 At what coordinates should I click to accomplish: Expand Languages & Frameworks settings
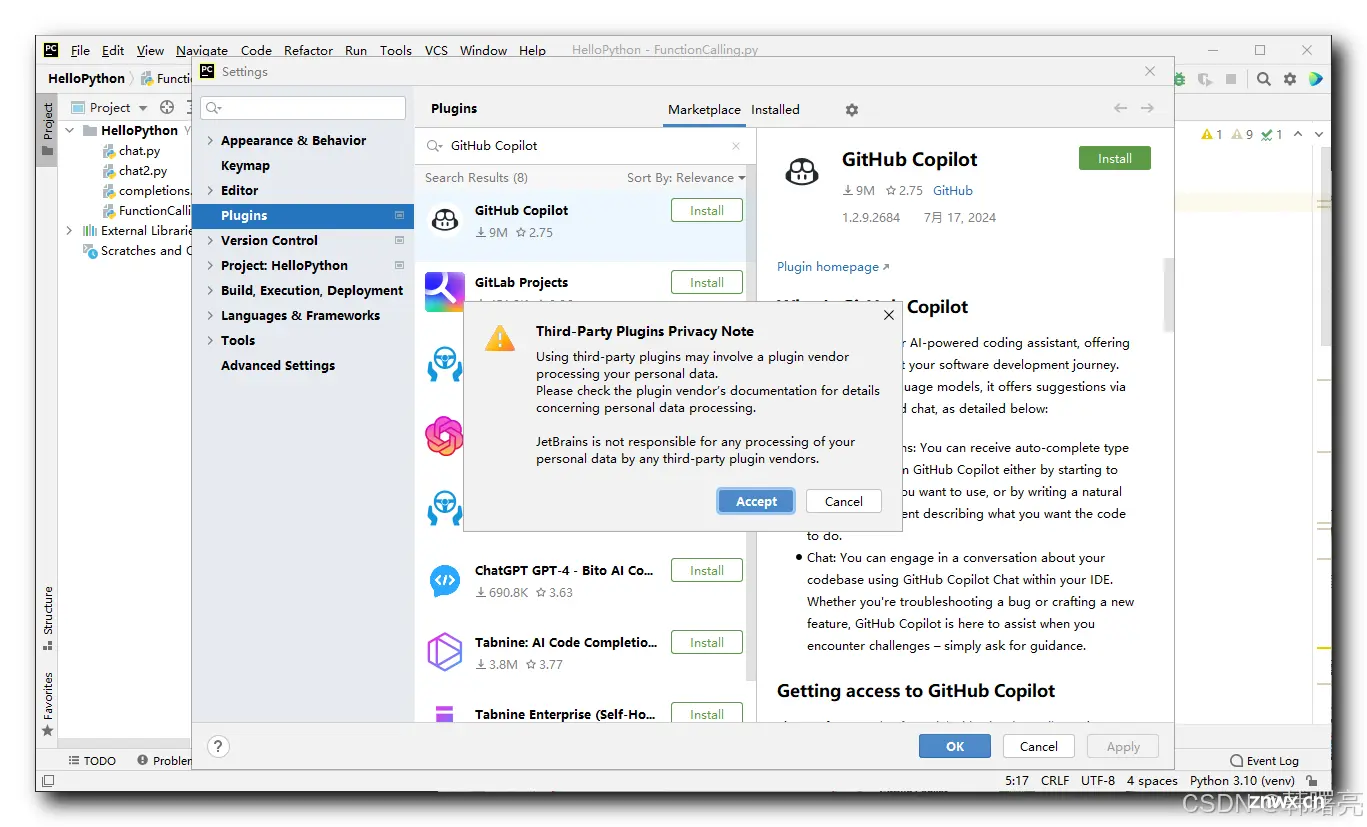tap(210, 316)
